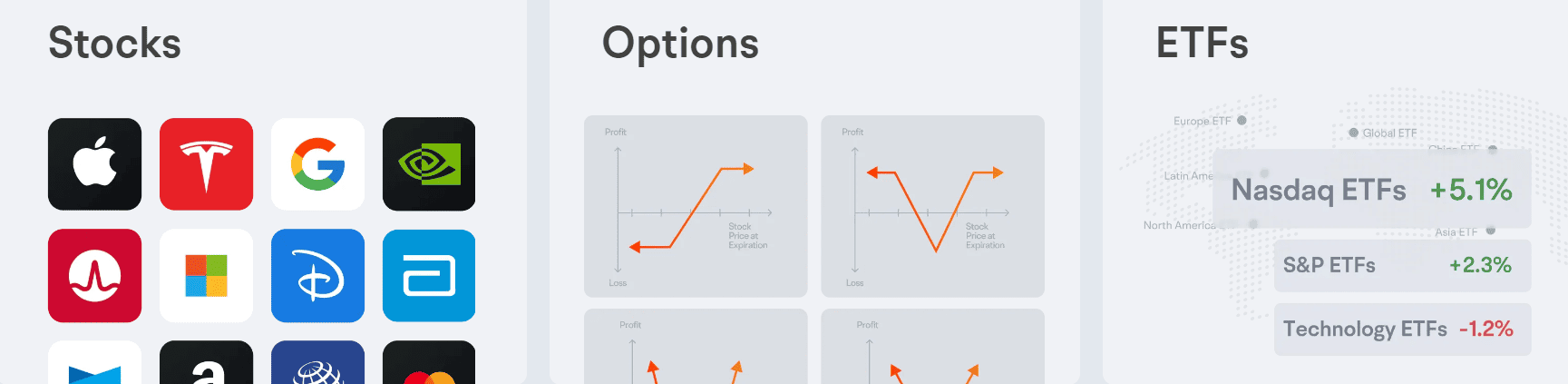Click the Mastercard stock icon

pos(429,365)
